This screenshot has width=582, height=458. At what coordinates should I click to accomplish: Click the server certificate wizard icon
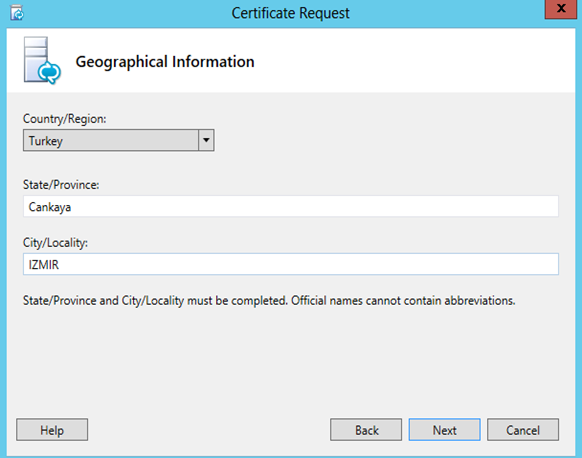[x=42, y=60]
